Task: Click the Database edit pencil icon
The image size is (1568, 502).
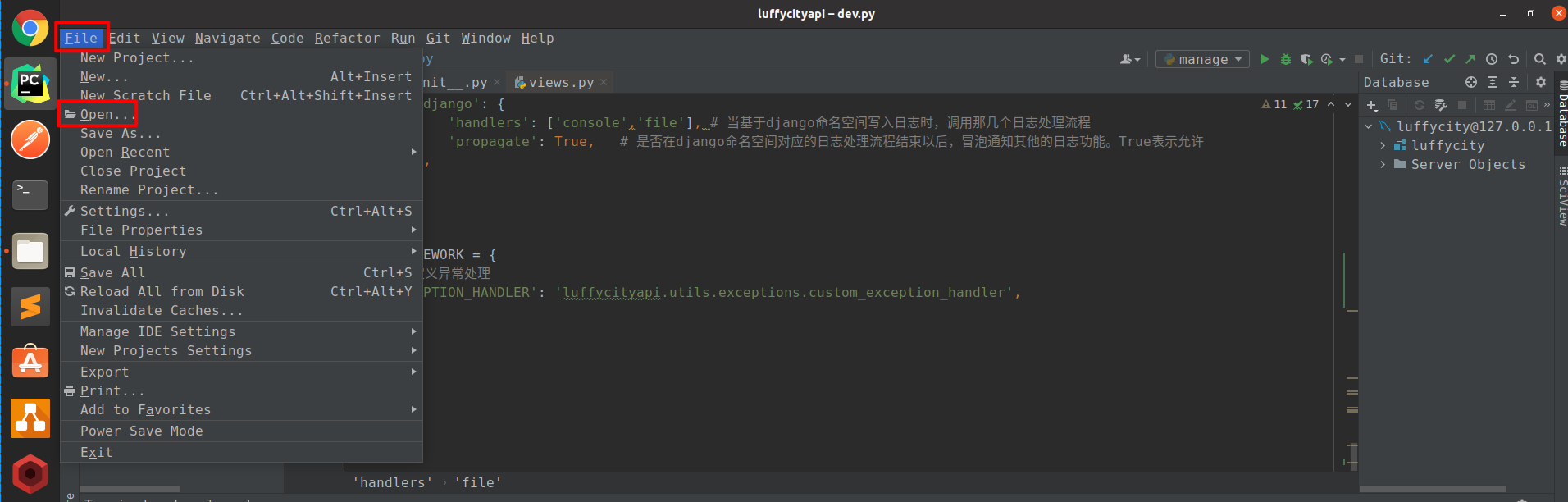Action: click(x=1511, y=105)
